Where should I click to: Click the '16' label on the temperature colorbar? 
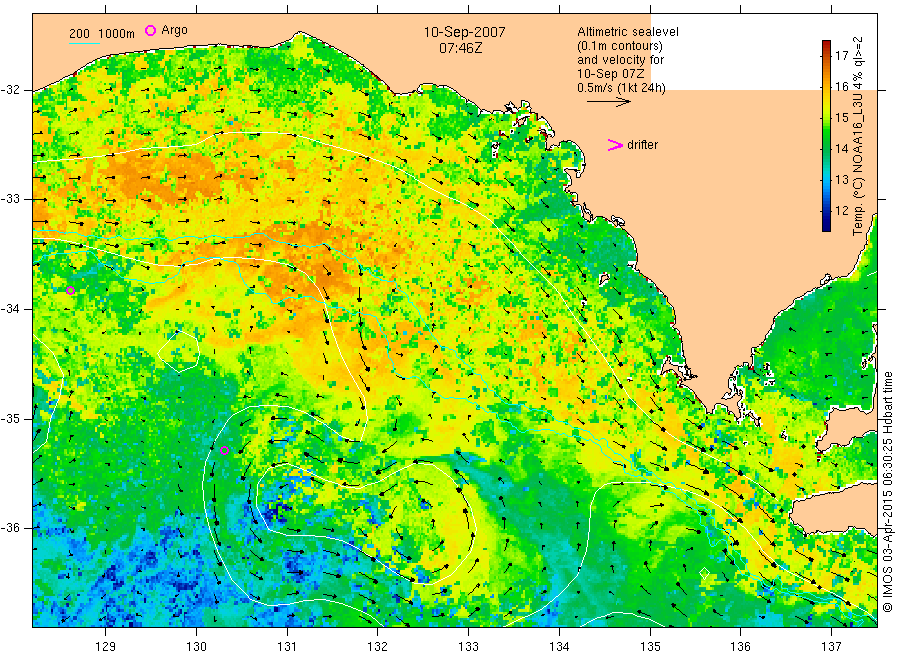[841, 87]
